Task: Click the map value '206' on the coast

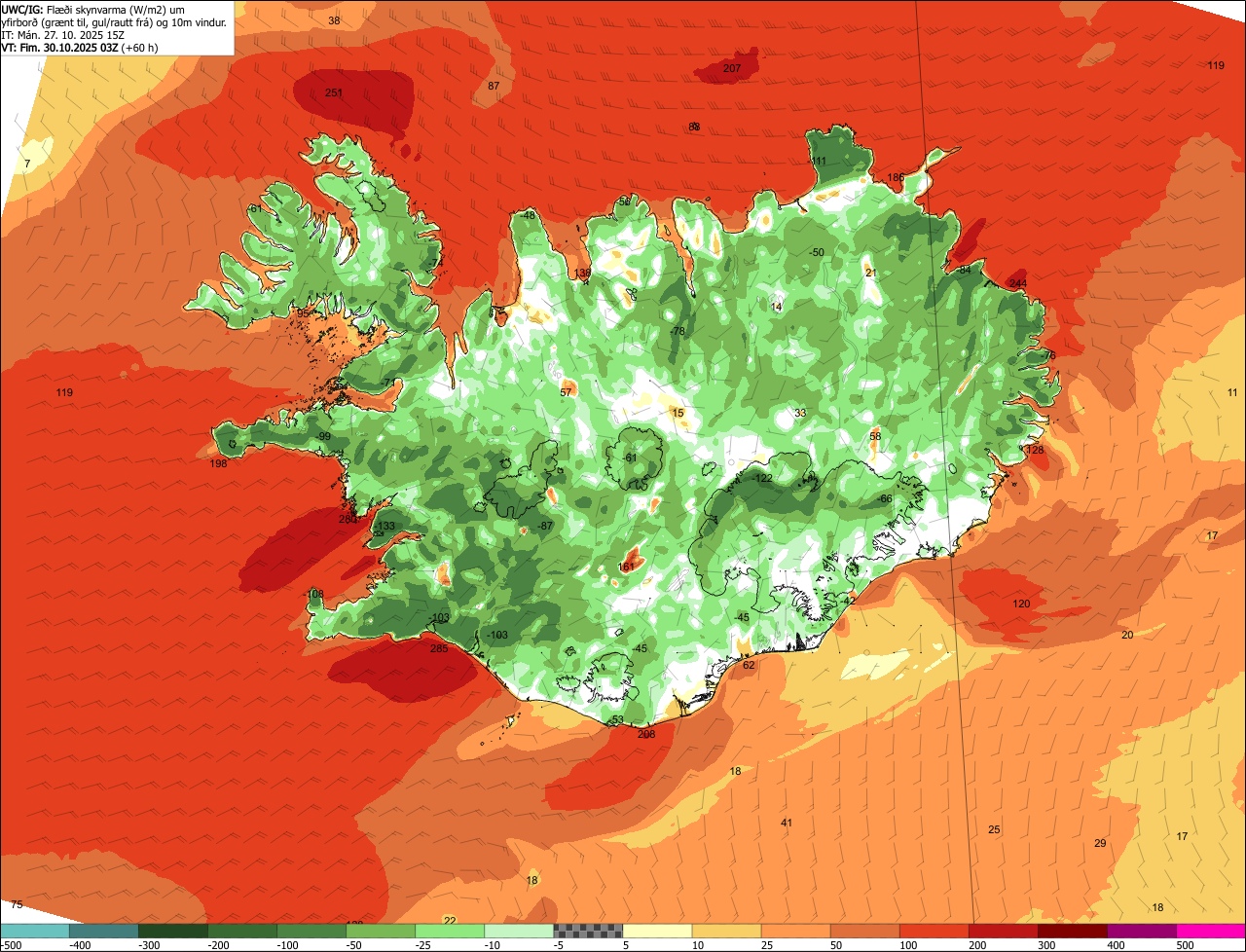Action: tap(646, 734)
